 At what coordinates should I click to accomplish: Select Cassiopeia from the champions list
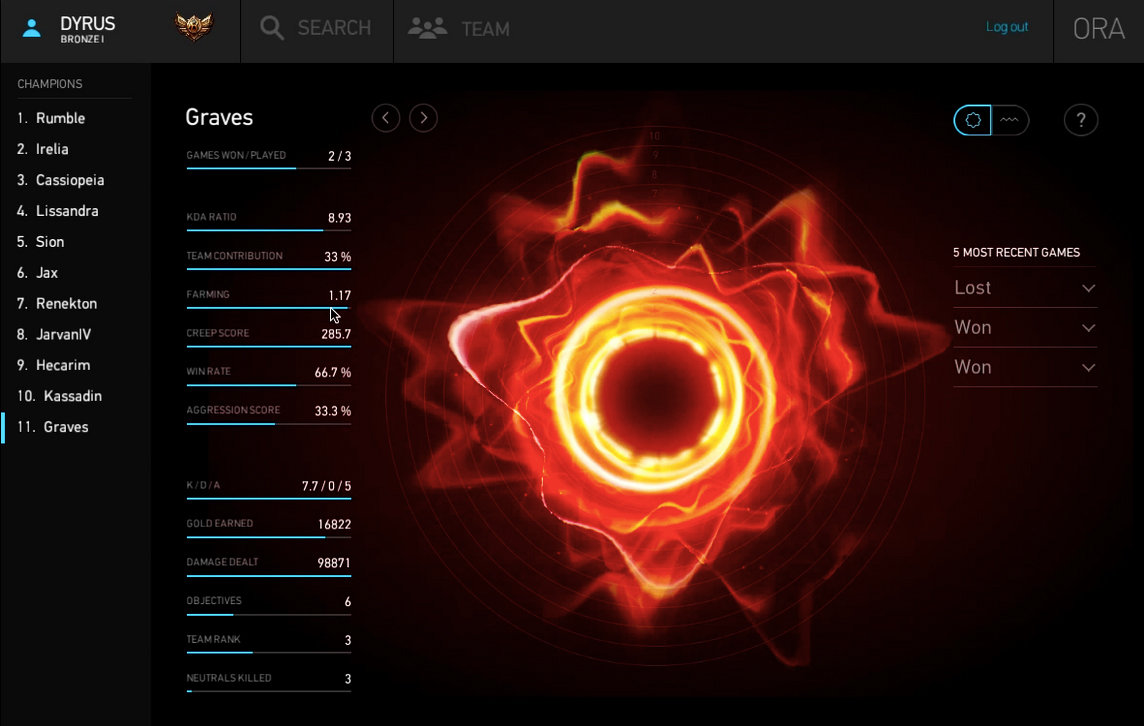pos(70,180)
